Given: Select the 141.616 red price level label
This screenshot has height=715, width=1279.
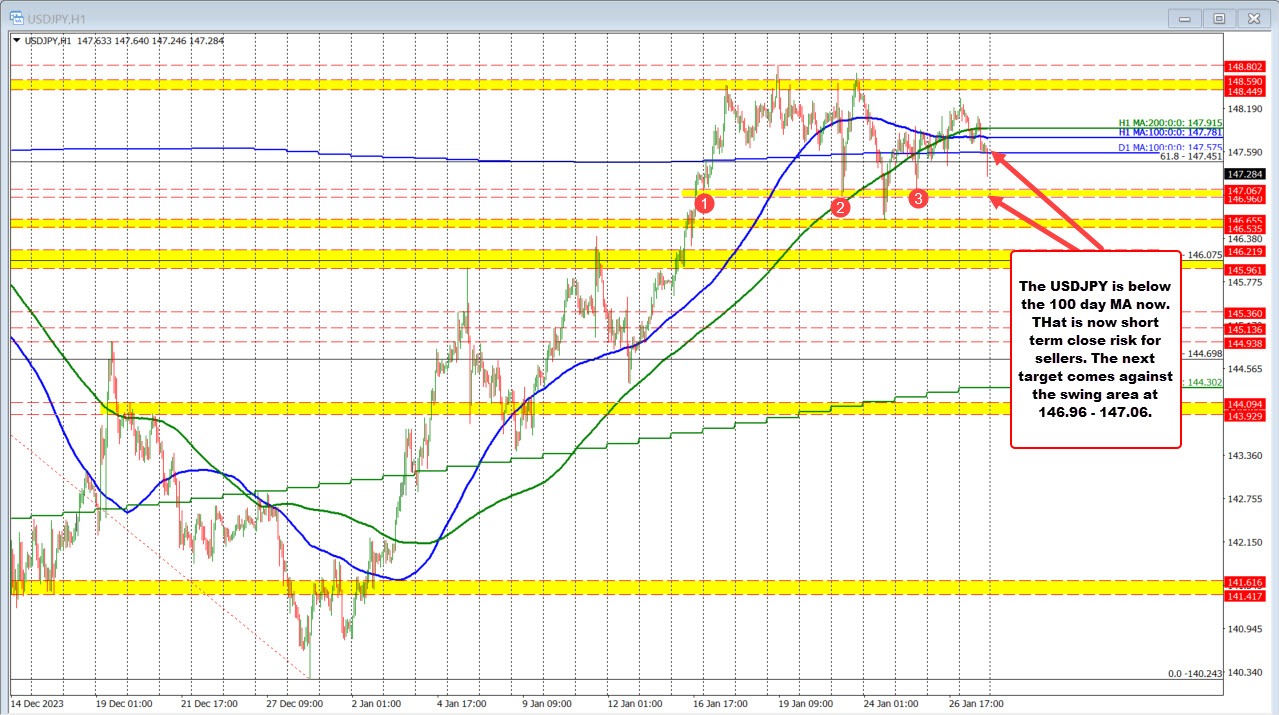Looking at the screenshot, I should pos(1246,582).
